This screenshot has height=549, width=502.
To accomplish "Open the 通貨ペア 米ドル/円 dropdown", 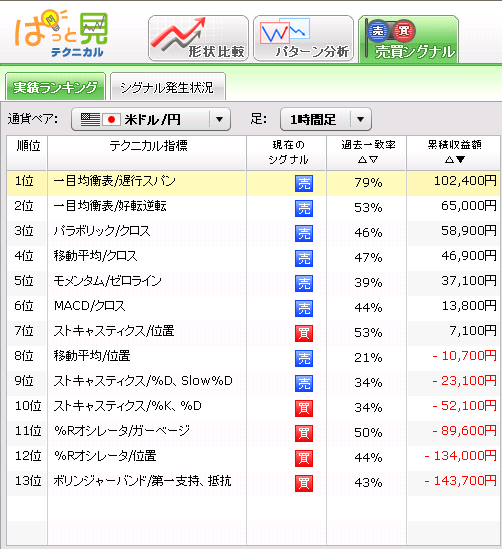I will (x=151, y=119).
